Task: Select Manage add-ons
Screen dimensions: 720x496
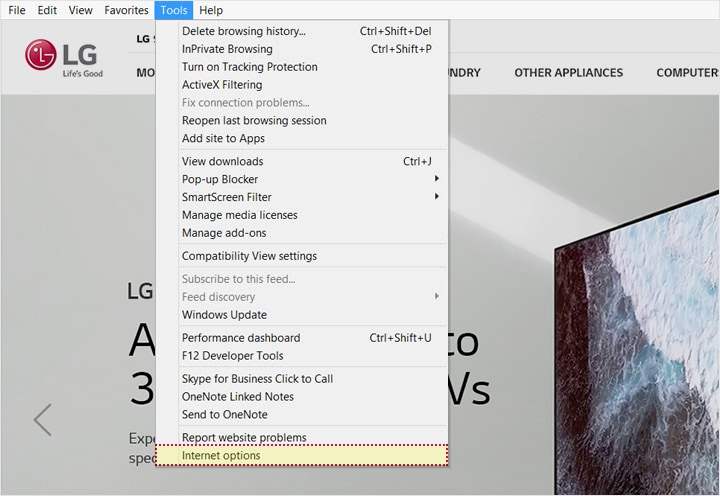Action: click(x=223, y=233)
